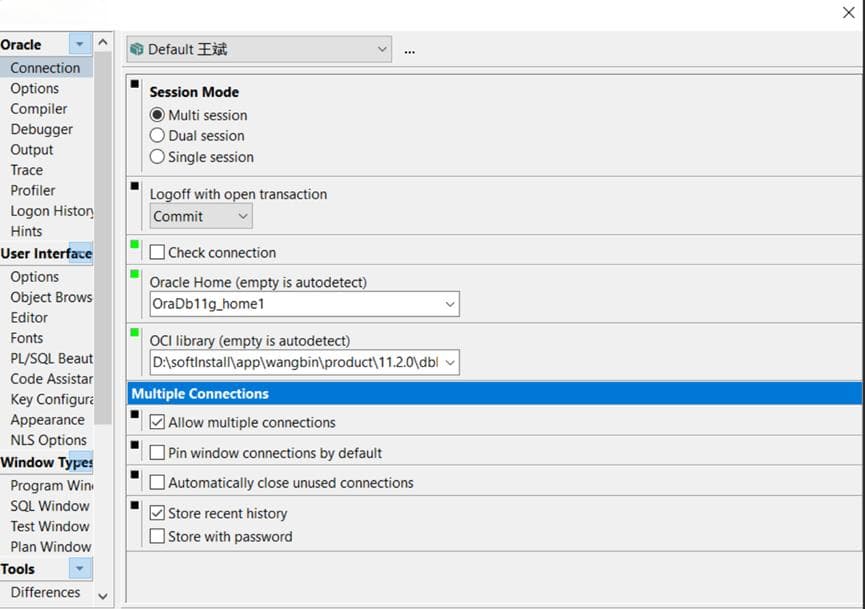This screenshot has width=865, height=609.
Task: Click the sidebar scrollbar thumb
Action: pos(103,238)
